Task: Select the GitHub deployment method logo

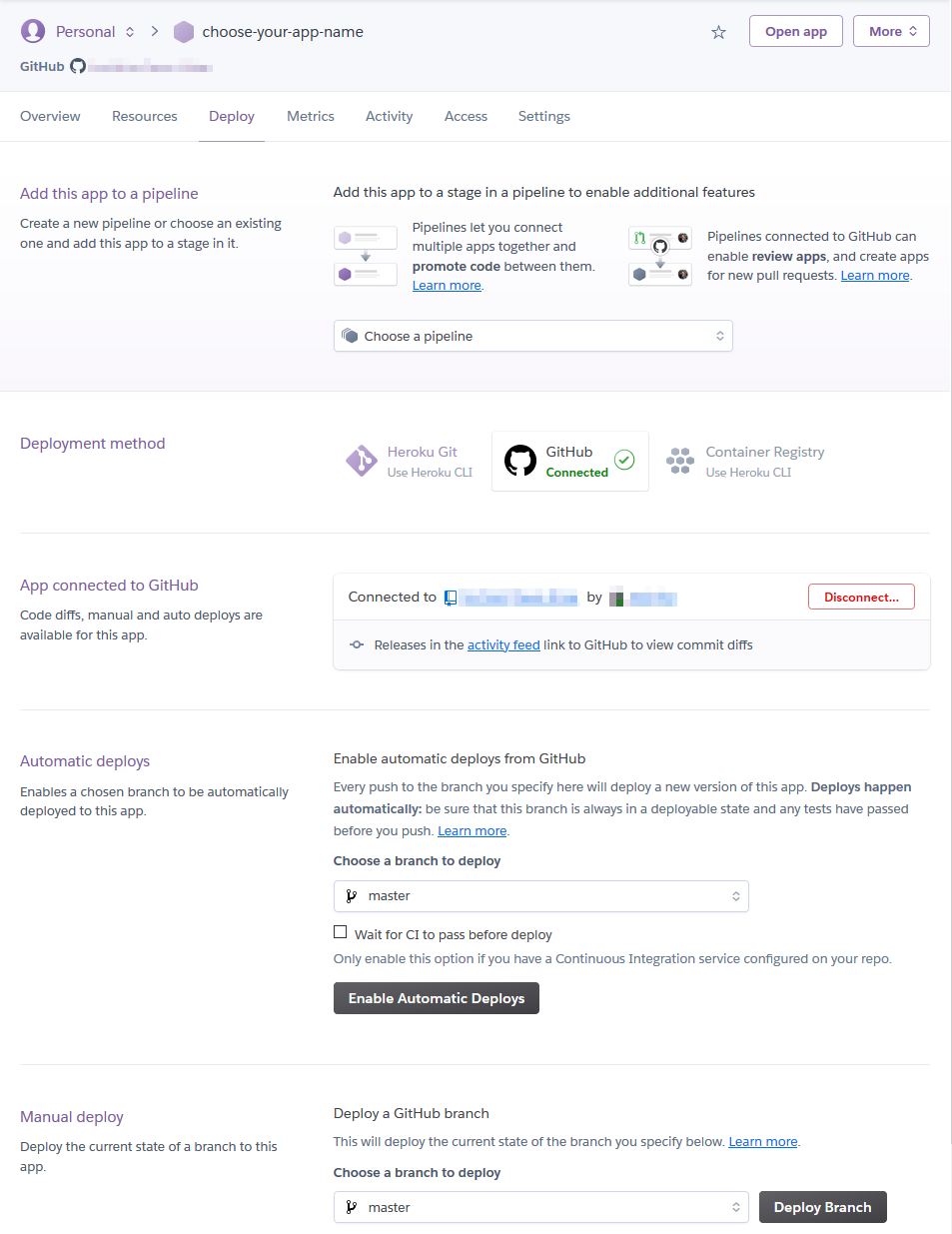Action: (520, 461)
